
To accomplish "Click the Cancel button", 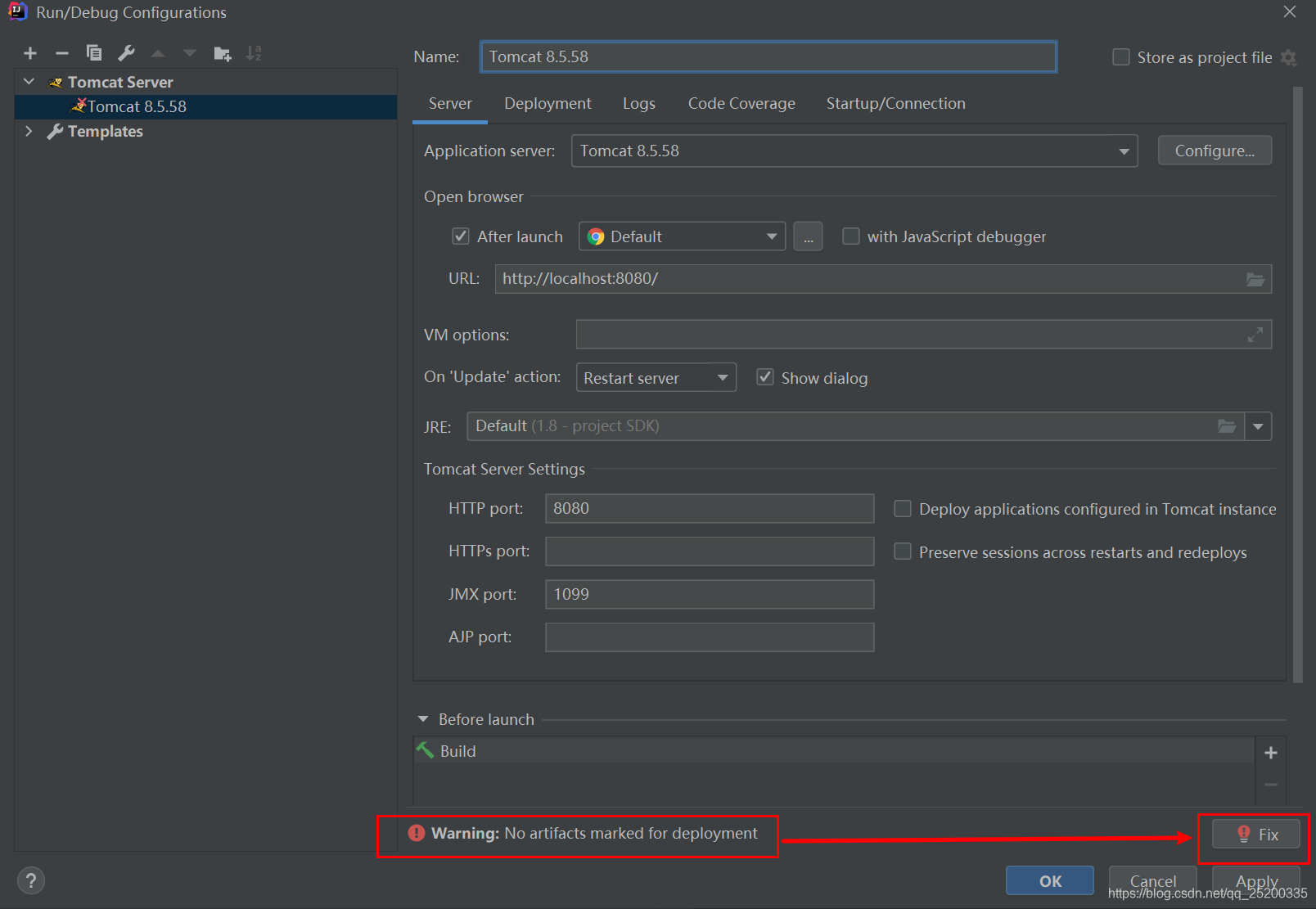I will tap(1152, 881).
